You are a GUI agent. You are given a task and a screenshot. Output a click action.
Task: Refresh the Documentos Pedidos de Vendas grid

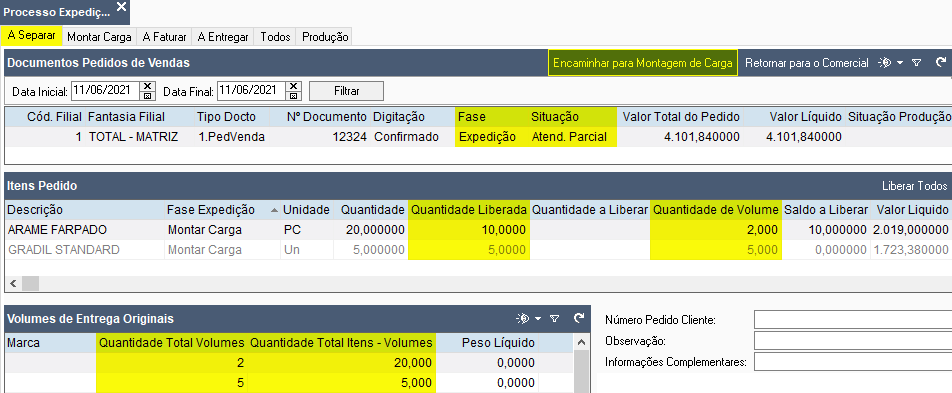tap(941, 62)
